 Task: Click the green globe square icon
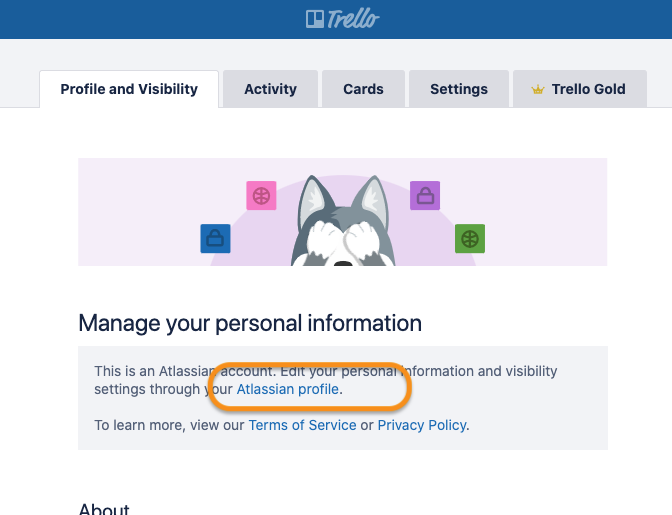coord(470,238)
